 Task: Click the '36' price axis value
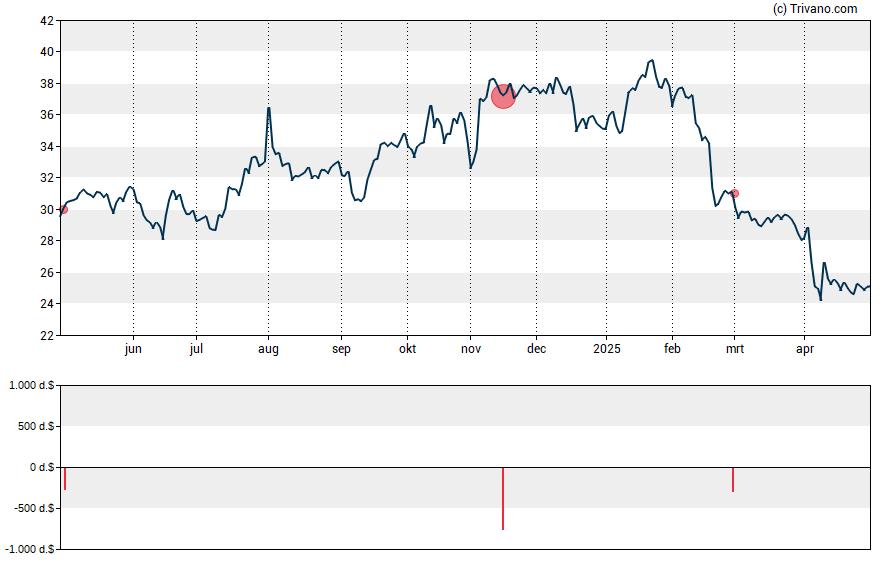[x=47, y=115]
